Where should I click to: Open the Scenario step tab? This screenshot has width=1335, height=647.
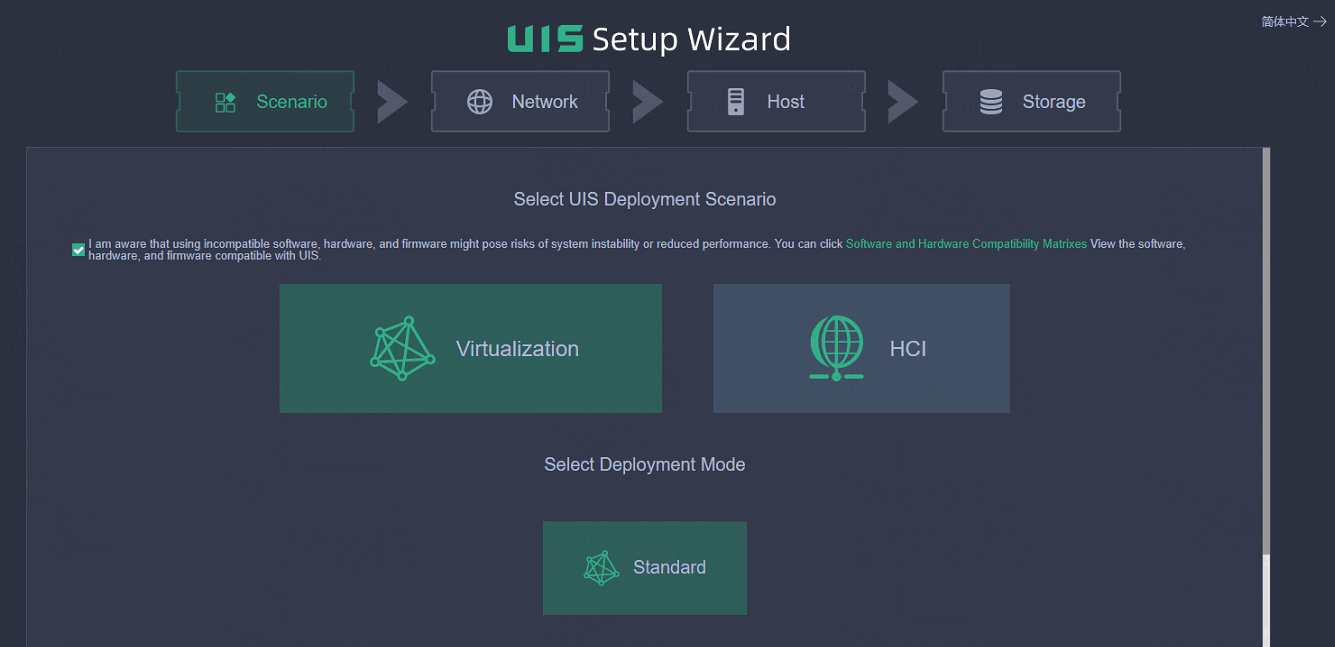click(x=265, y=101)
